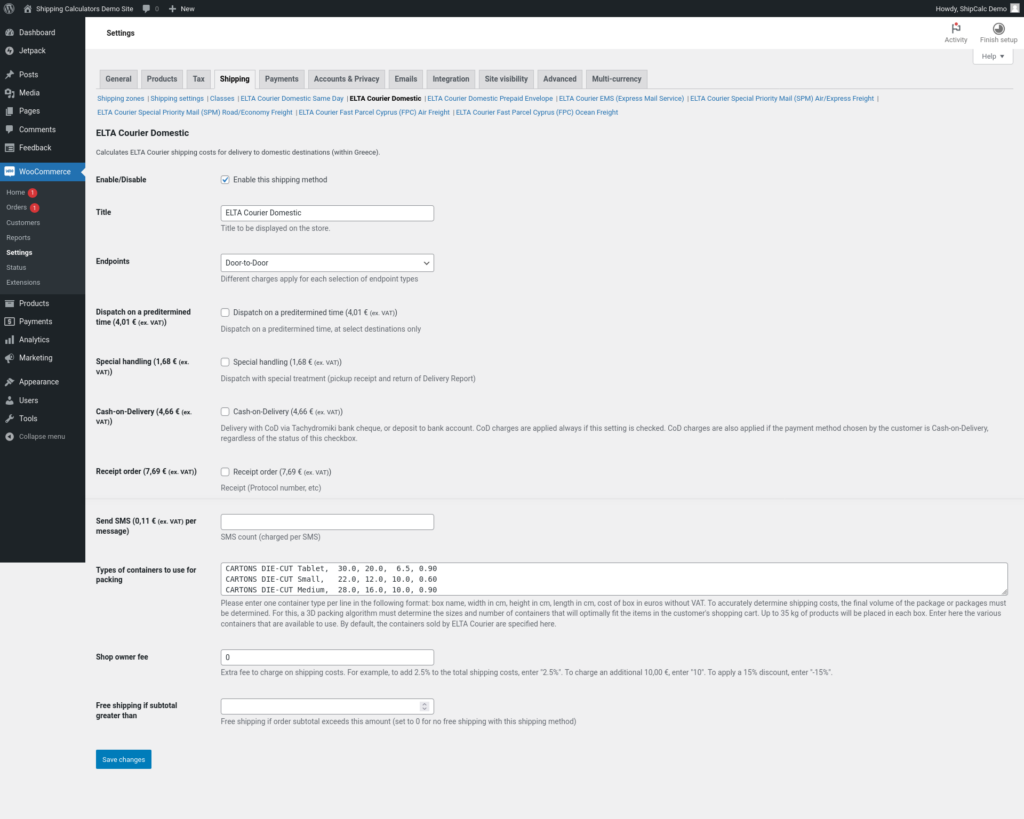Image resolution: width=1024 pixels, height=819 pixels.
Task: Click the Send SMS count field
Action: [x=327, y=522]
